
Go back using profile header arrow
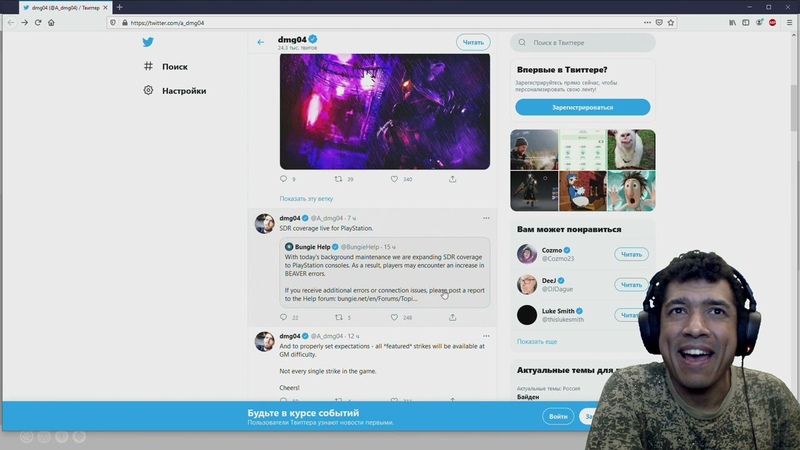point(261,42)
